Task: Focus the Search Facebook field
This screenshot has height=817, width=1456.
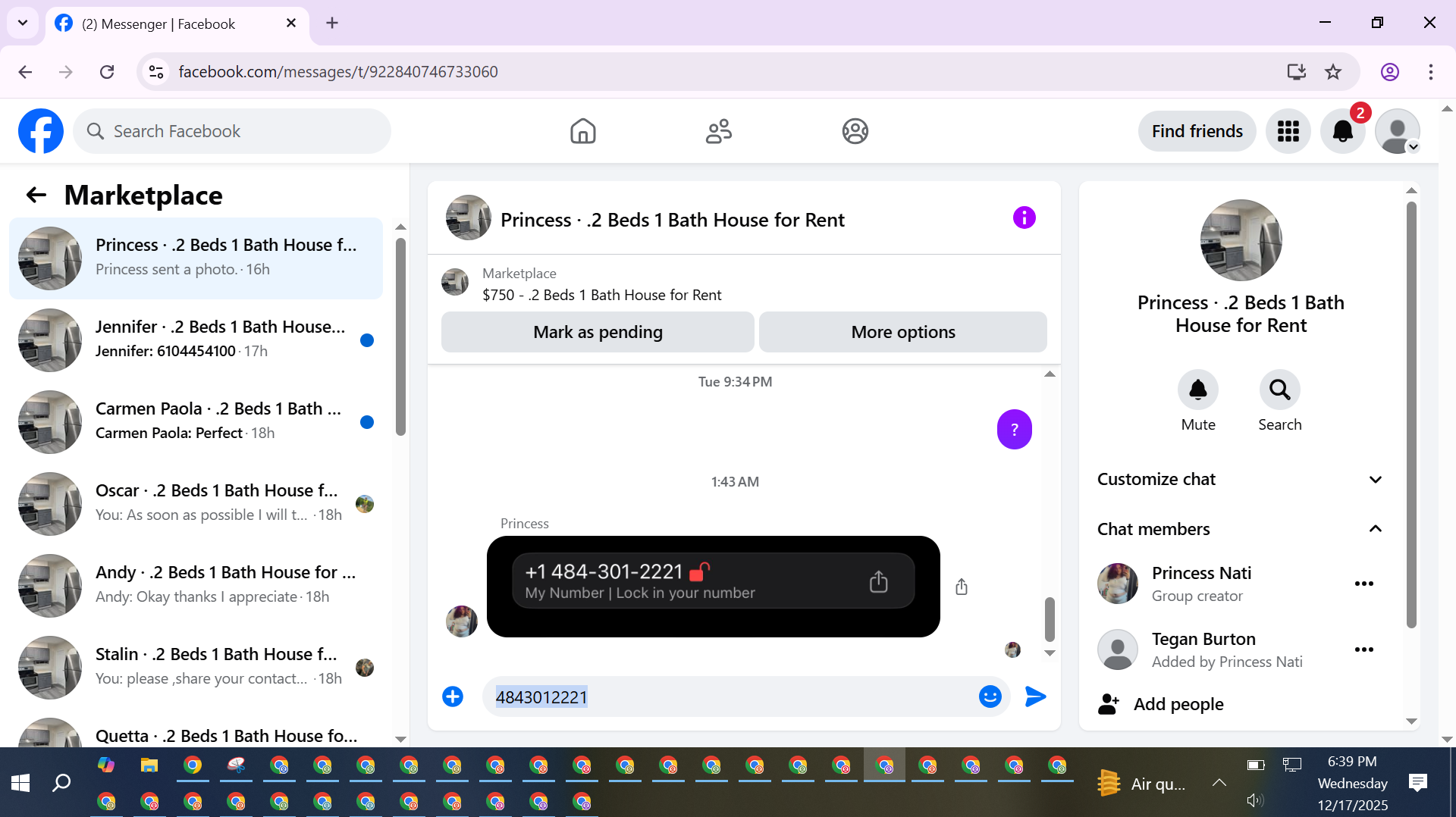Action: [232, 131]
